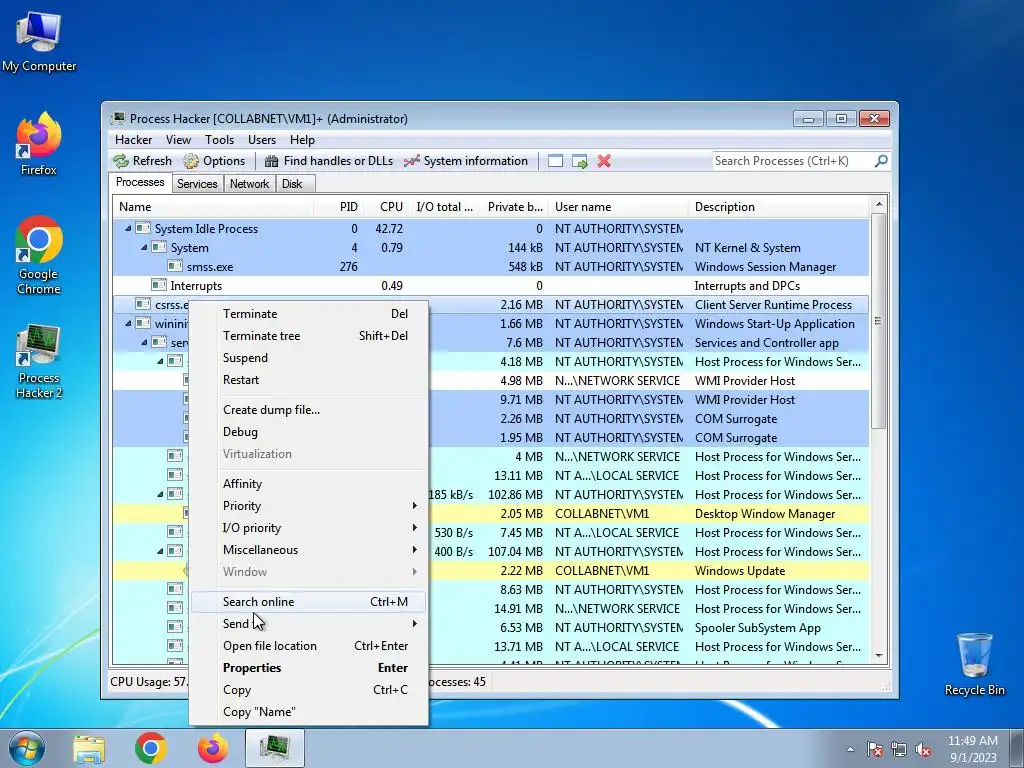Switch to the Network tab

[x=249, y=184]
